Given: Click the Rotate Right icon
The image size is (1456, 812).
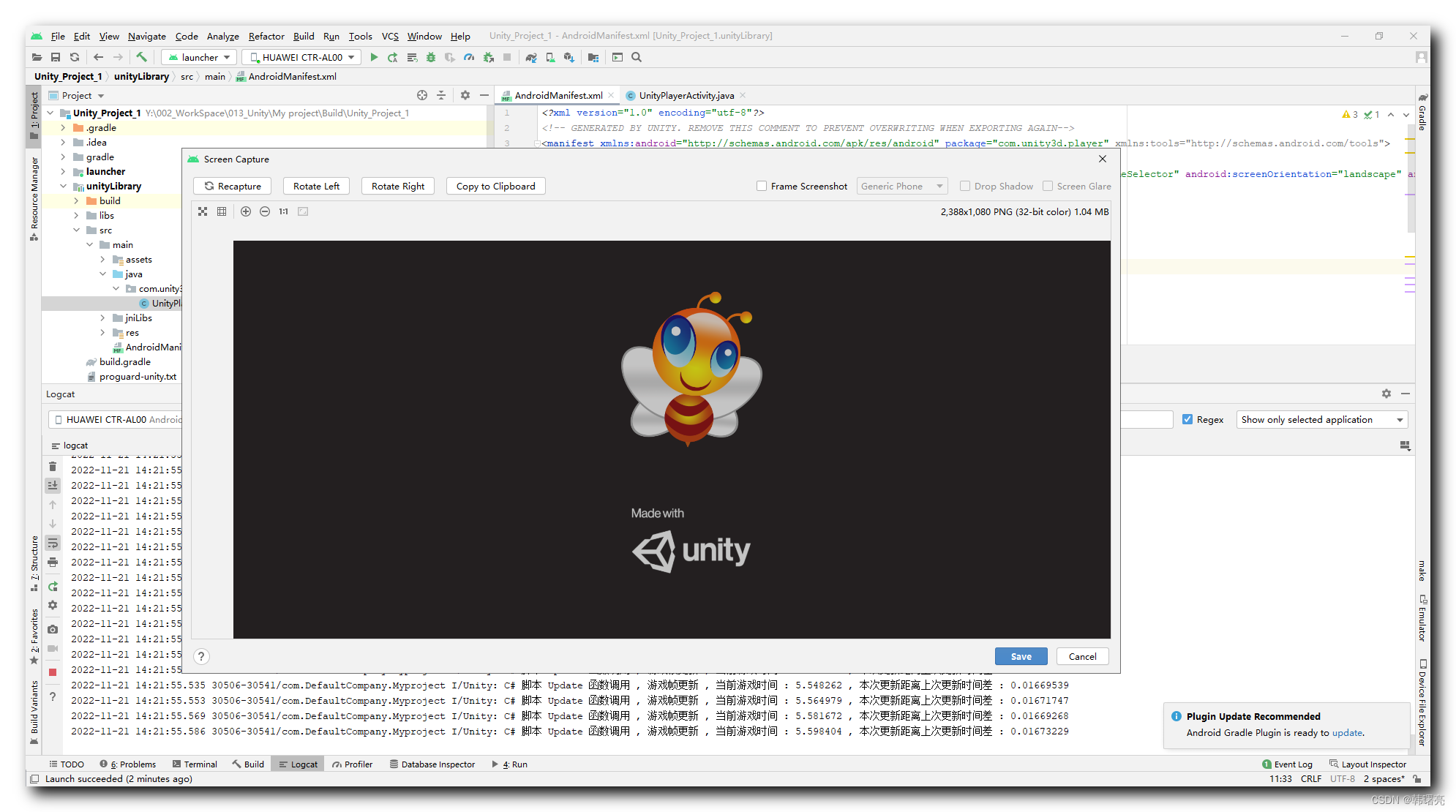Looking at the screenshot, I should click(x=397, y=186).
